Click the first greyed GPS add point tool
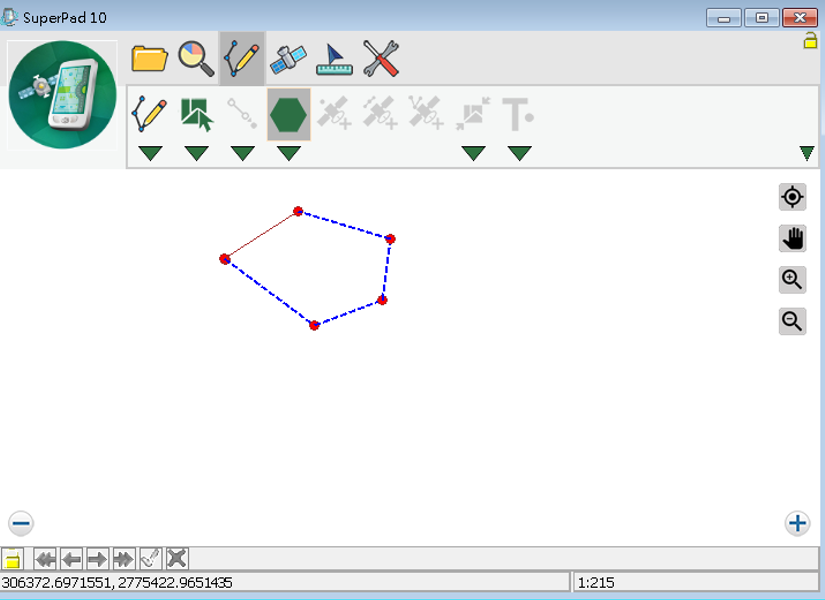This screenshot has height=600, width=825. [x=335, y=113]
